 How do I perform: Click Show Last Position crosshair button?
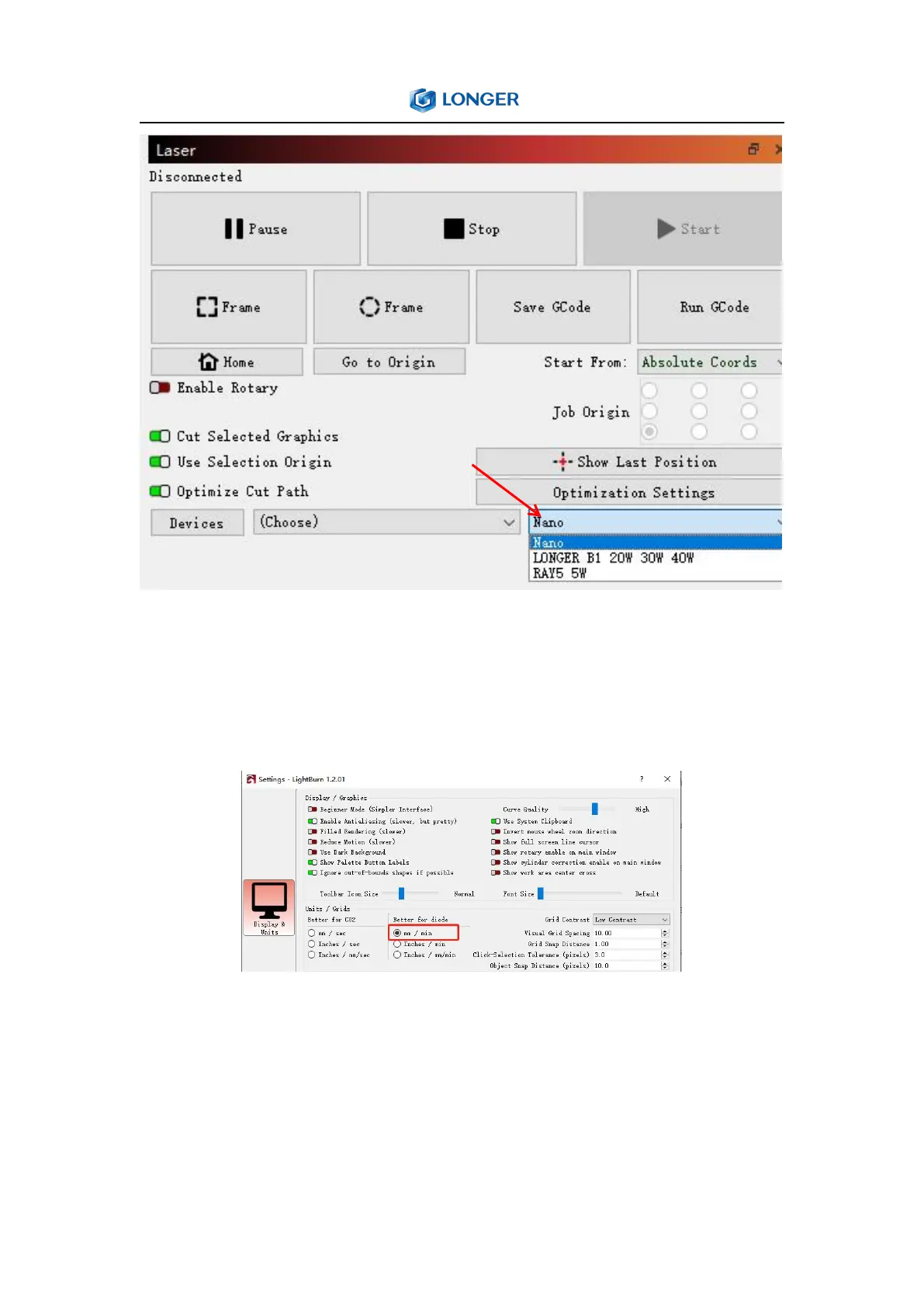(629, 462)
